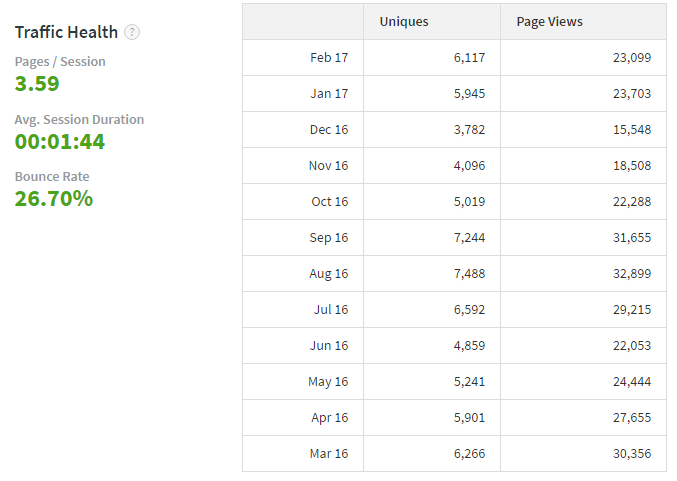Image resolution: width=677 pixels, height=481 pixels.
Task: Click the Mar 16 page views 30,356
Action: click(632, 453)
